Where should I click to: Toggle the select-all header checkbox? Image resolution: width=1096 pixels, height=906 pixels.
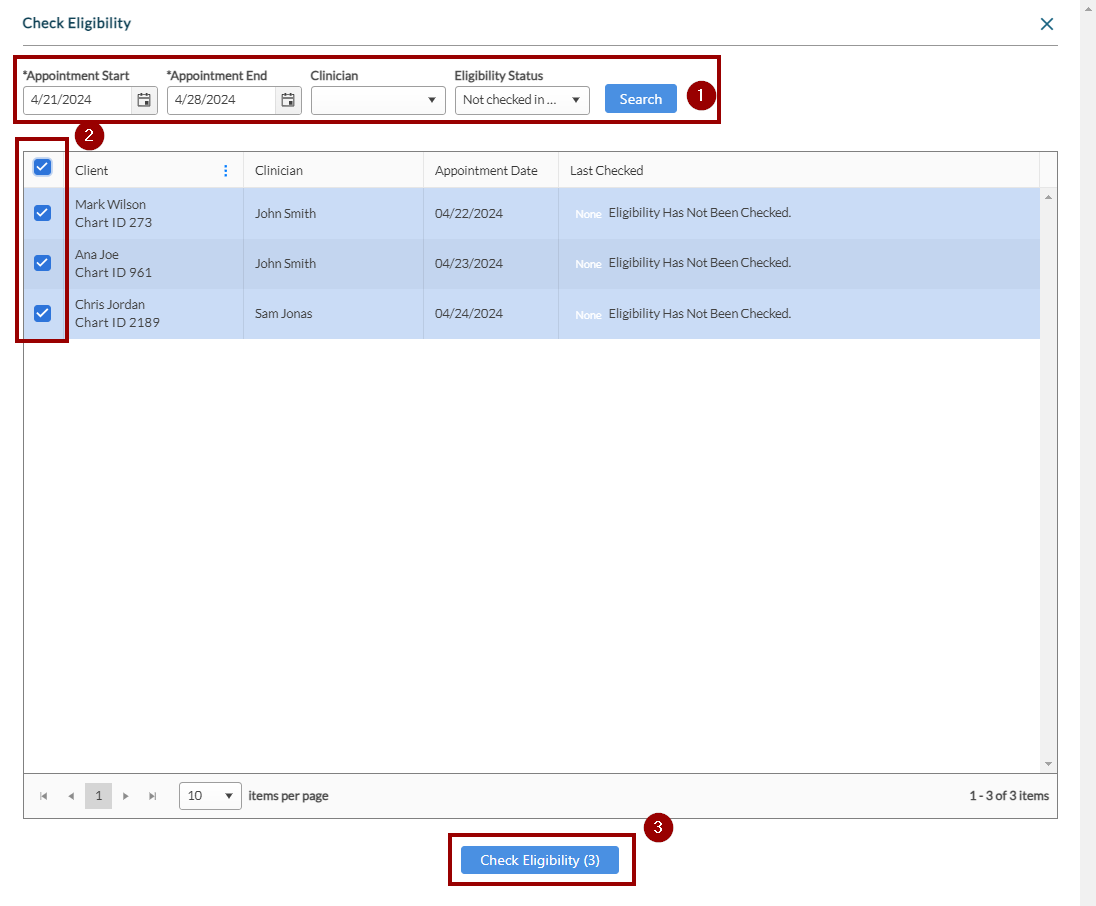pyautogui.click(x=42, y=167)
